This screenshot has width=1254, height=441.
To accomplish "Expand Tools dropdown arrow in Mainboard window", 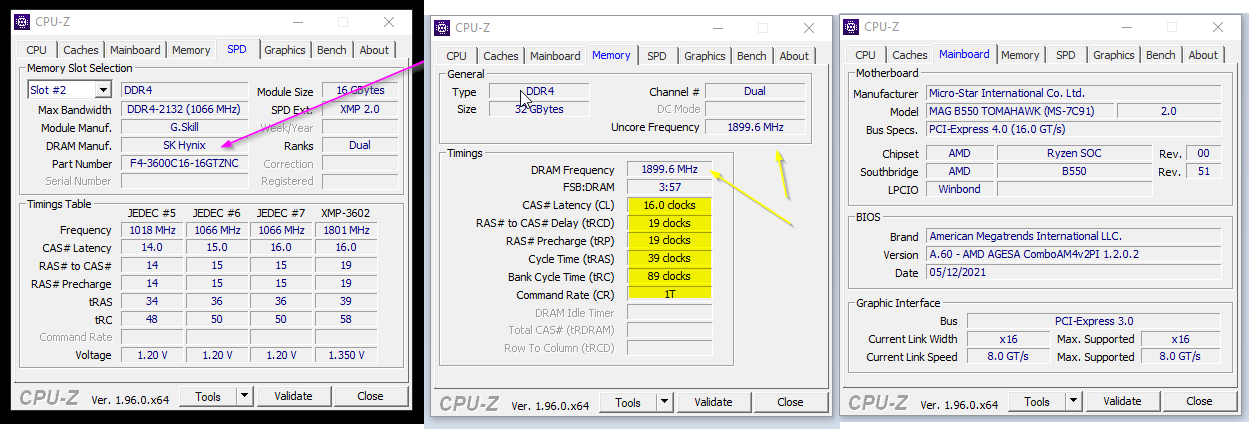I will [1073, 401].
